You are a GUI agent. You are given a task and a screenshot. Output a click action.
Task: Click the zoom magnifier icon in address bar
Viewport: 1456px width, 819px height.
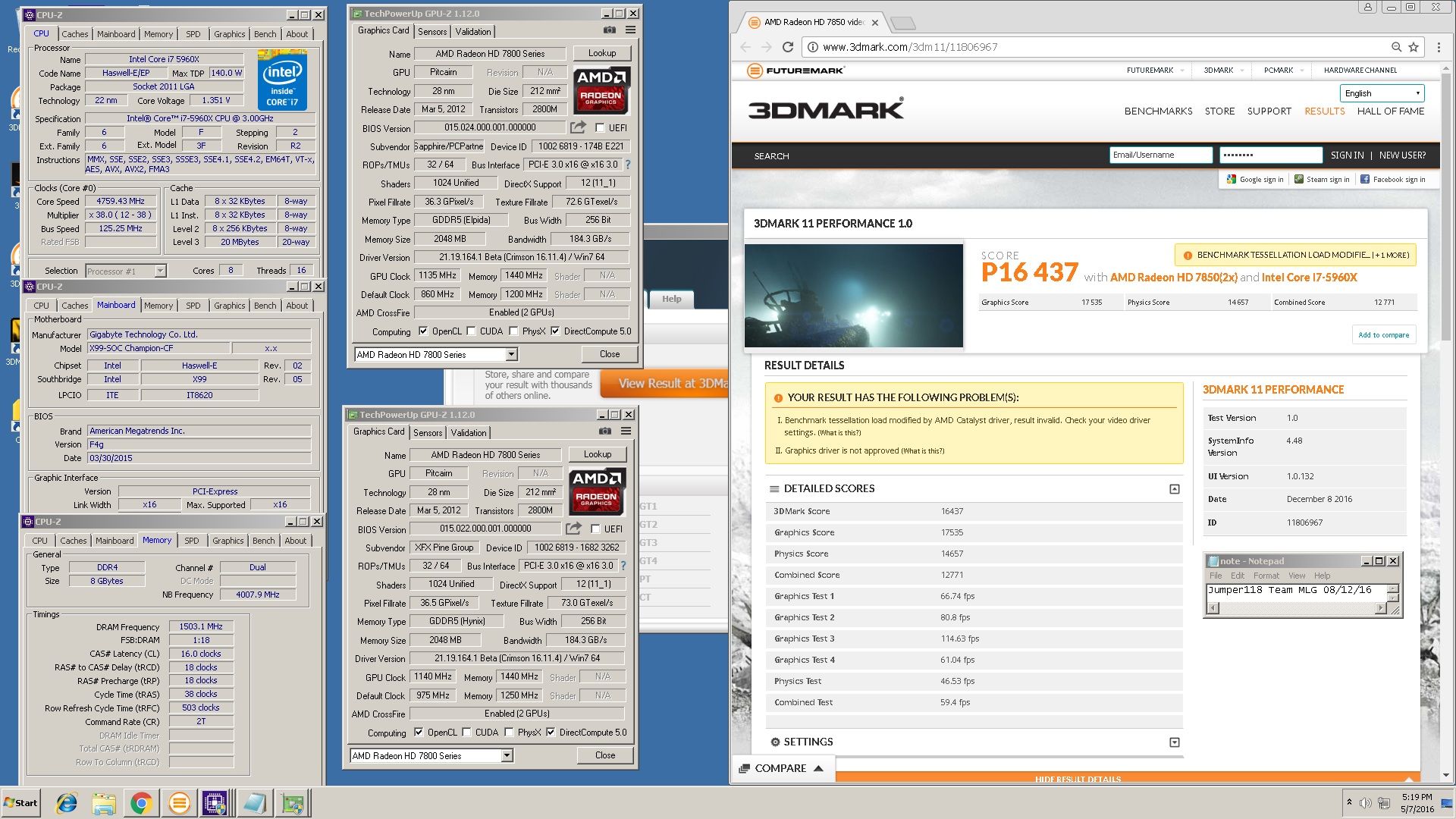pos(1396,47)
